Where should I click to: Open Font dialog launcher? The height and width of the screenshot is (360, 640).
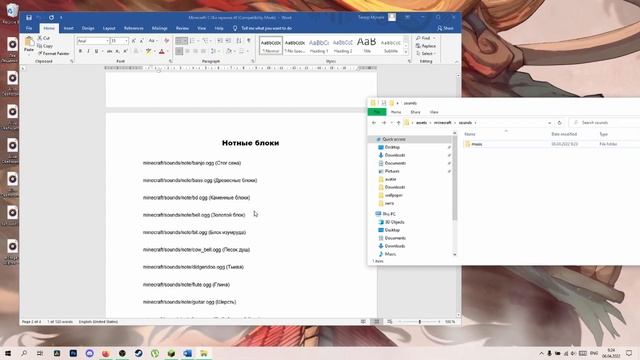coord(171,61)
